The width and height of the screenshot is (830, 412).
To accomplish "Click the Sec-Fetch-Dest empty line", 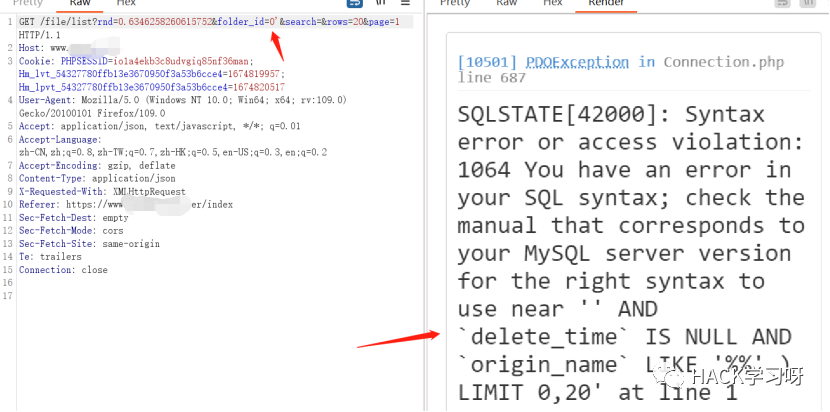I will click(74, 217).
